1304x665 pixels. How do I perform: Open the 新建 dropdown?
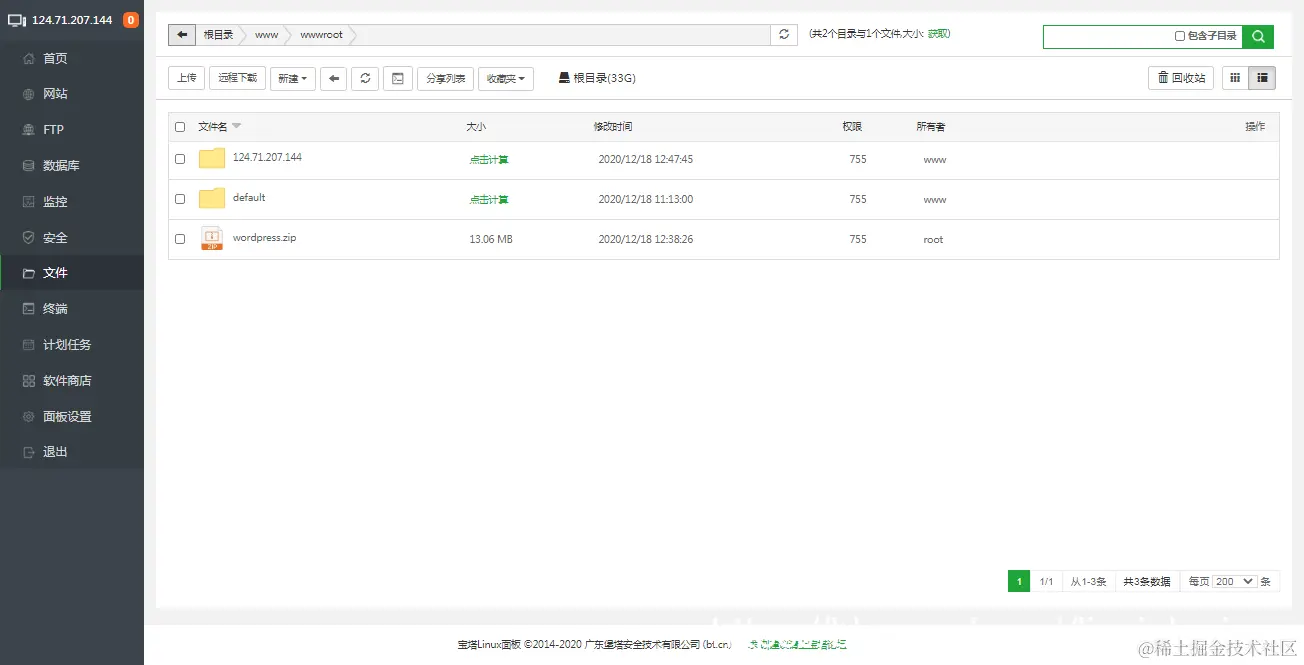(x=293, y=78)
